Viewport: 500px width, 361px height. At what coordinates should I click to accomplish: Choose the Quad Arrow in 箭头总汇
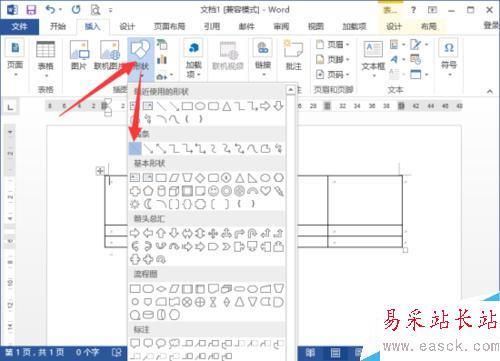213,233
